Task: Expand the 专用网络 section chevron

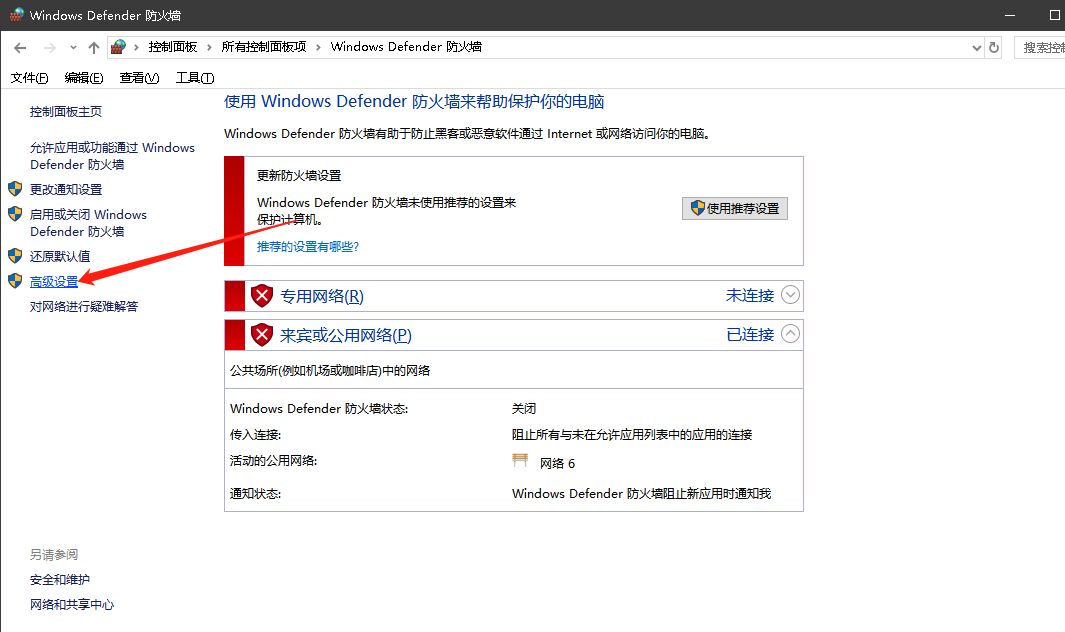Action: tap(790, 295)
